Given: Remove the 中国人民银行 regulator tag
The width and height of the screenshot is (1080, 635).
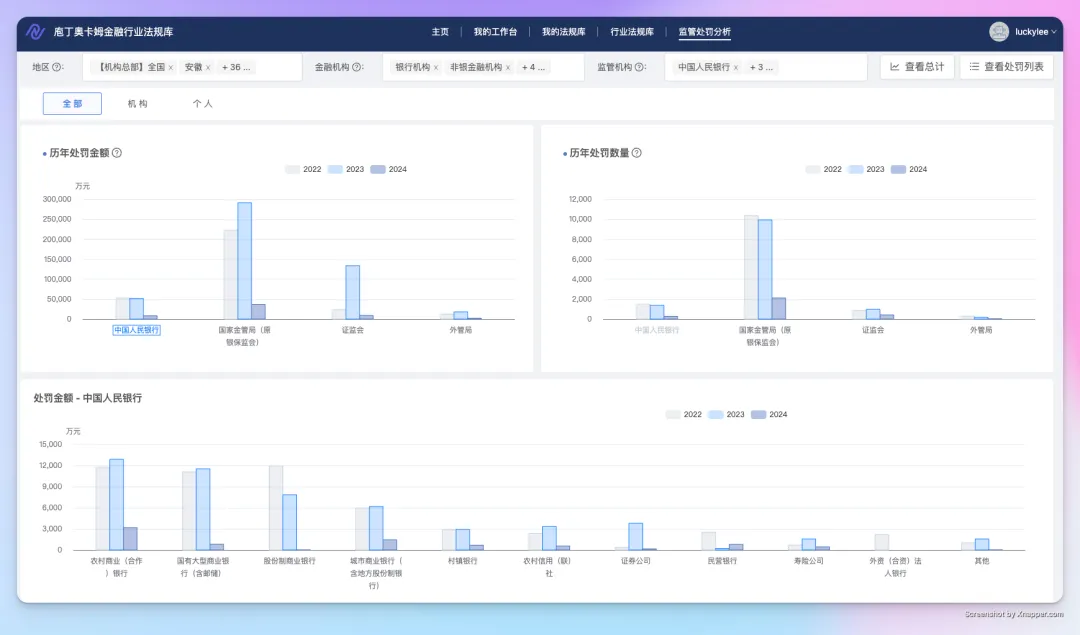Looking at the screenshot, I should pos(736,67).
